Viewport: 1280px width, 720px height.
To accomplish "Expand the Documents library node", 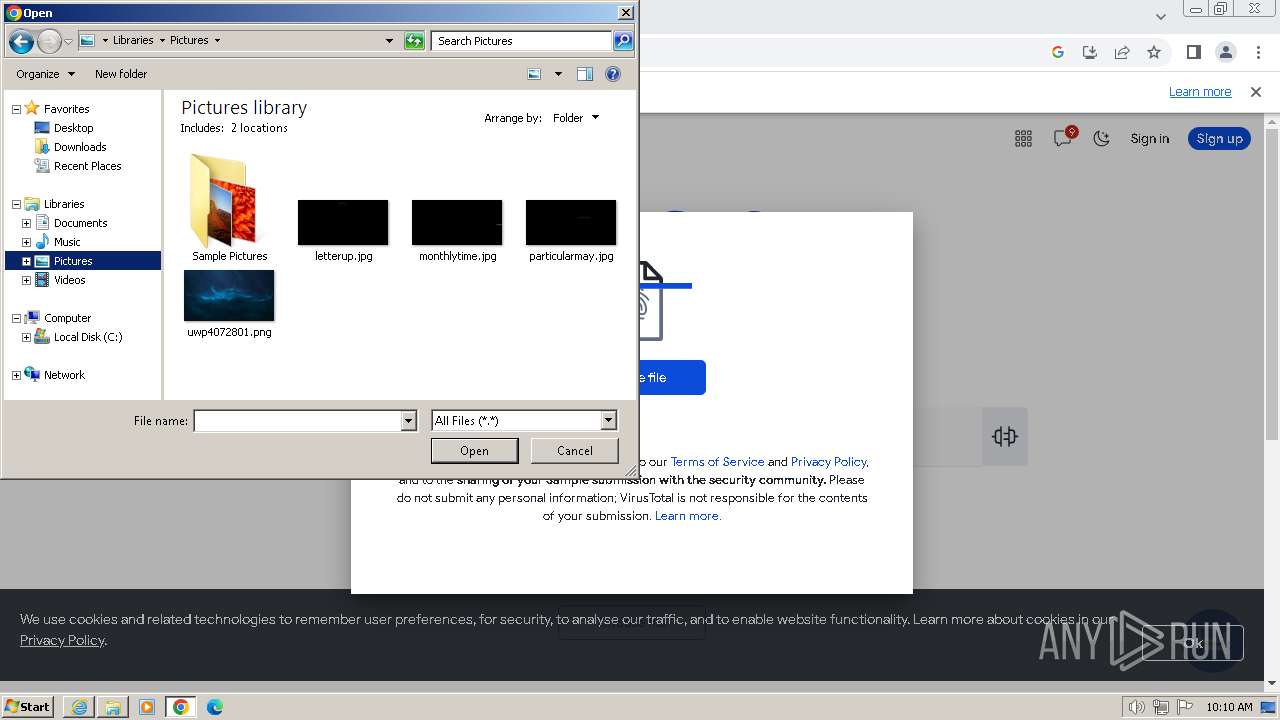I will pos(26,223).
